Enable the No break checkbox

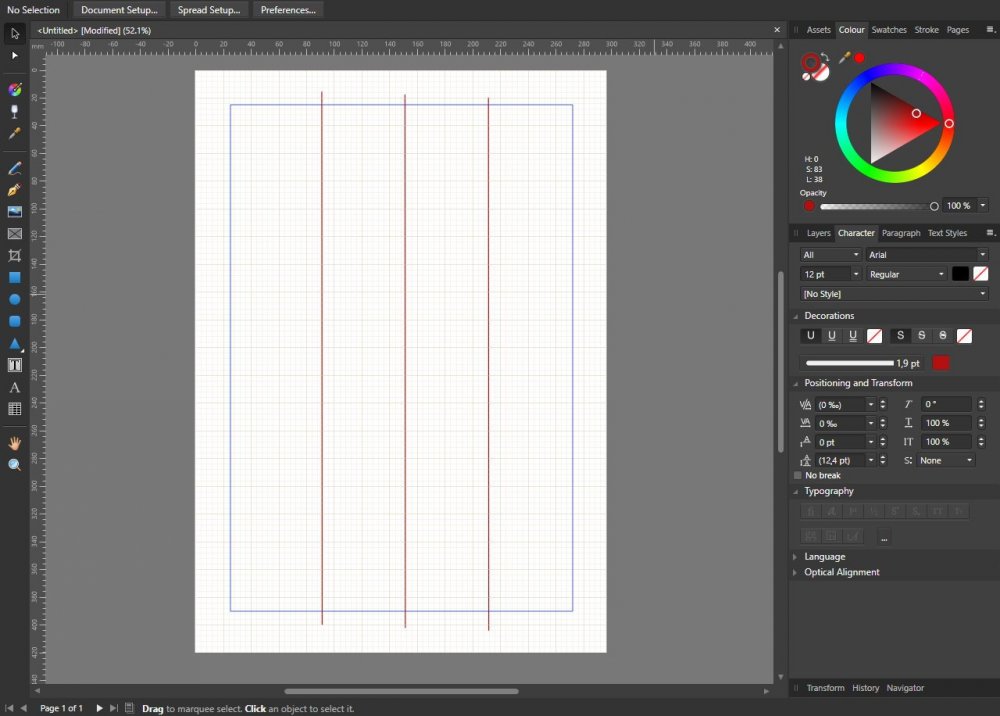click(797, 476)
